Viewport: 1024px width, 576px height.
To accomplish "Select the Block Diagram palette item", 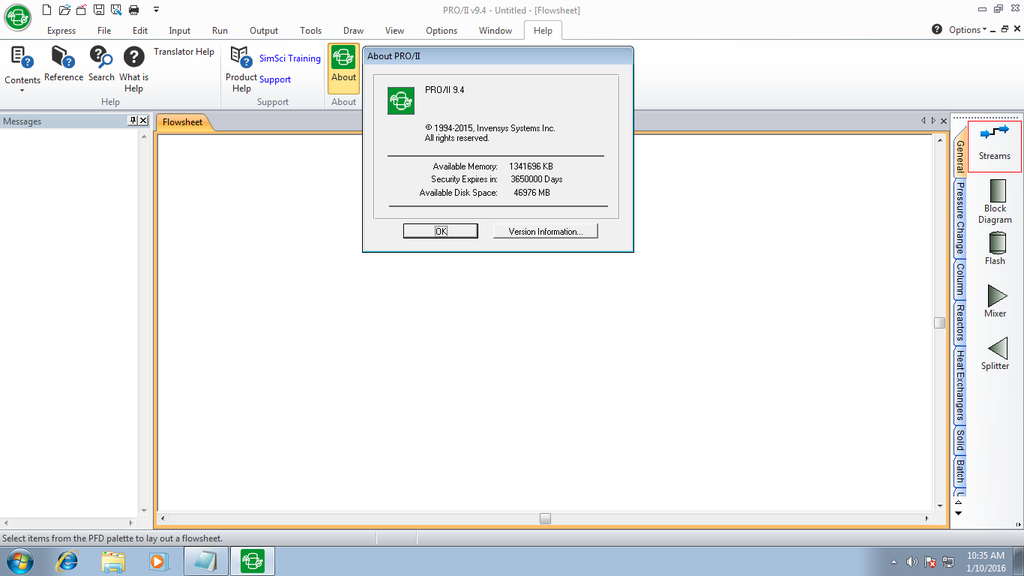I will 995,202.
